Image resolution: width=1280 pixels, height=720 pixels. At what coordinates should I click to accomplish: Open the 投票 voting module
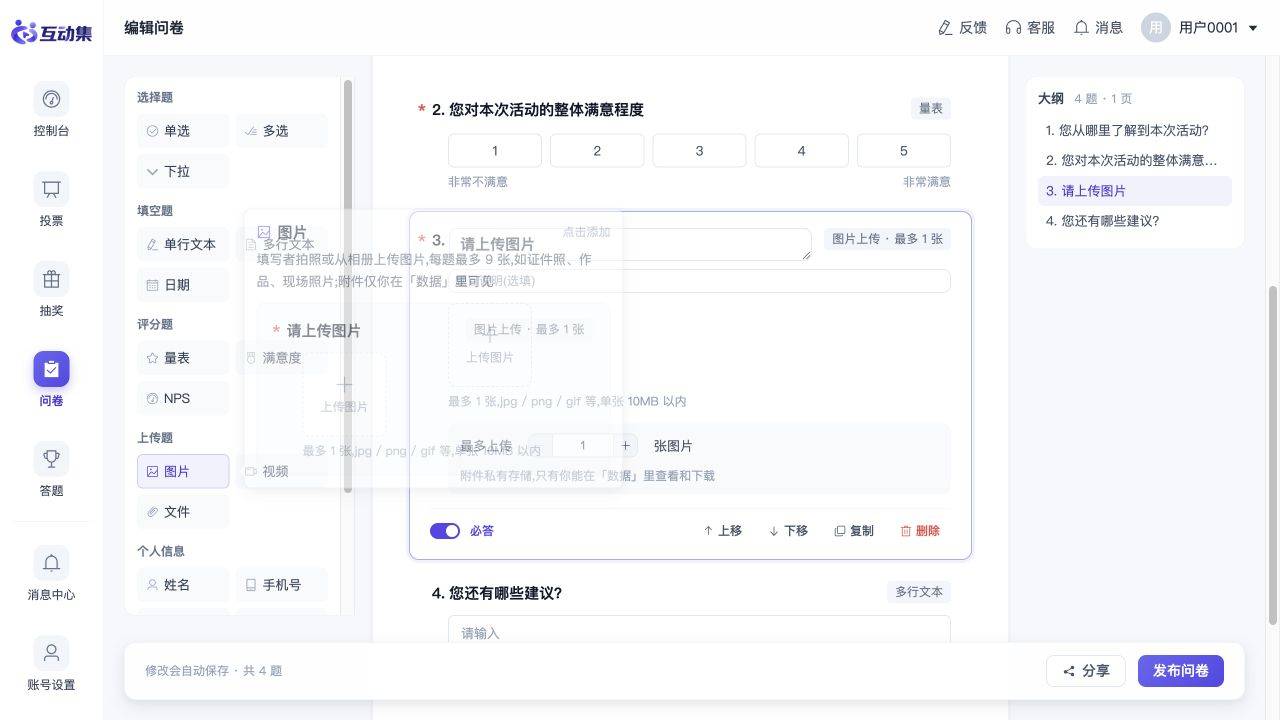pos(51,200)
